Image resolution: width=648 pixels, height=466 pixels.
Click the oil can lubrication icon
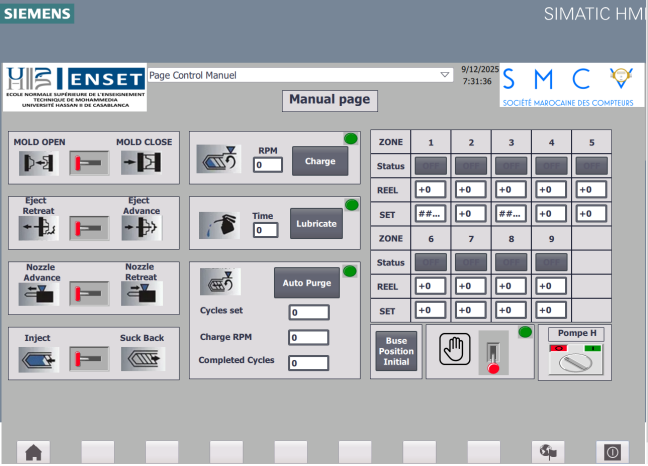(x=219, y=226)
